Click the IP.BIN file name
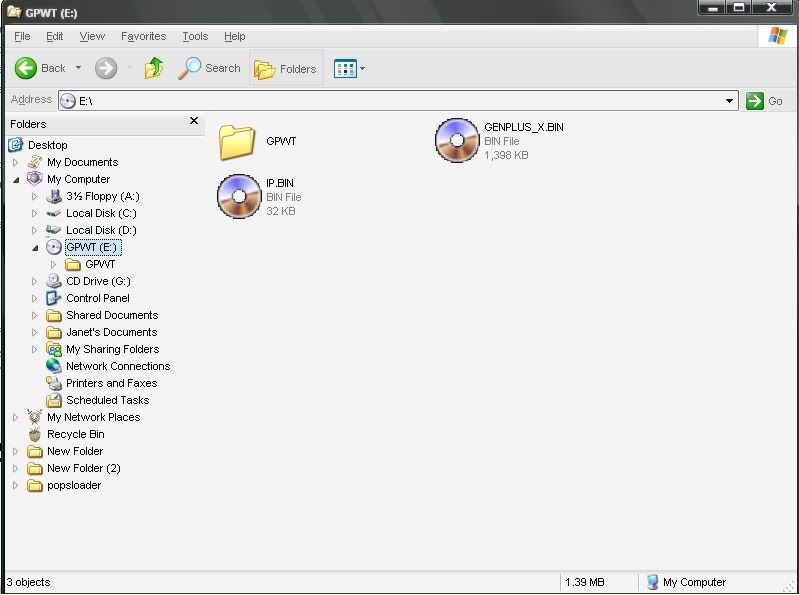The height and width of the screenshot is (595, 799). (x=280, y=183)
